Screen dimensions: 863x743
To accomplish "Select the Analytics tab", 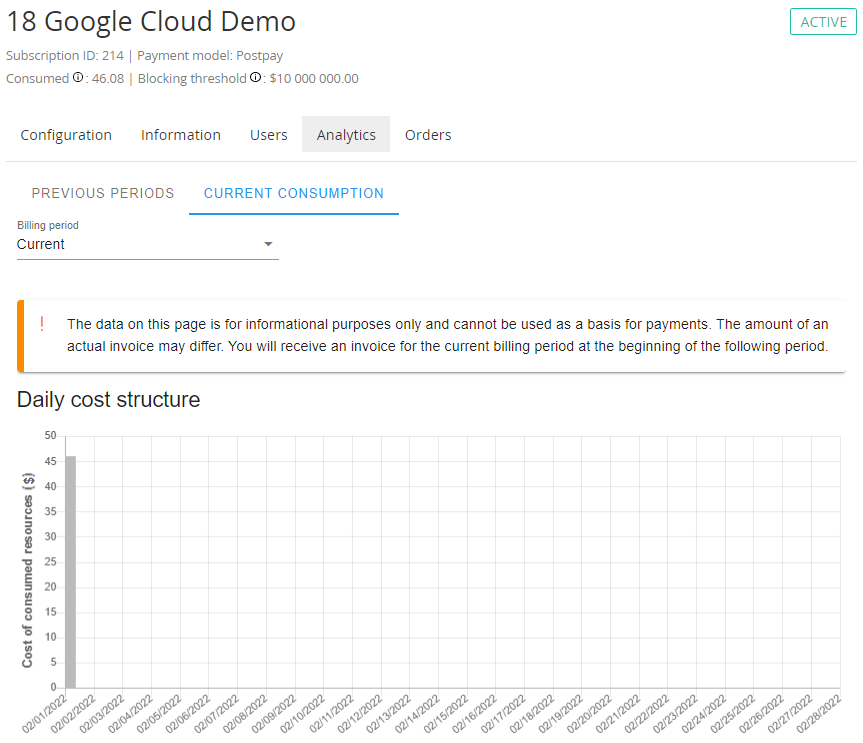I will coord(346,135).
